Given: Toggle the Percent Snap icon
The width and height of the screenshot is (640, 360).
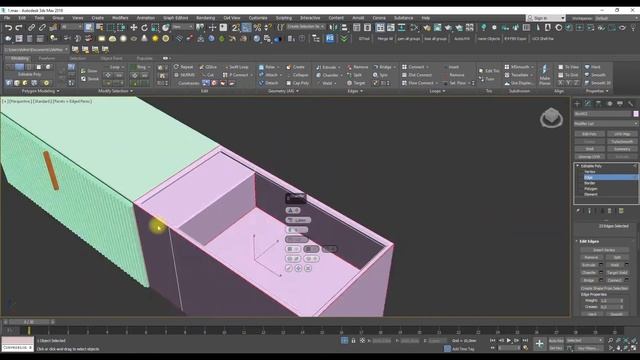Looking at the screenshot, I should click(x=257, y=28).
